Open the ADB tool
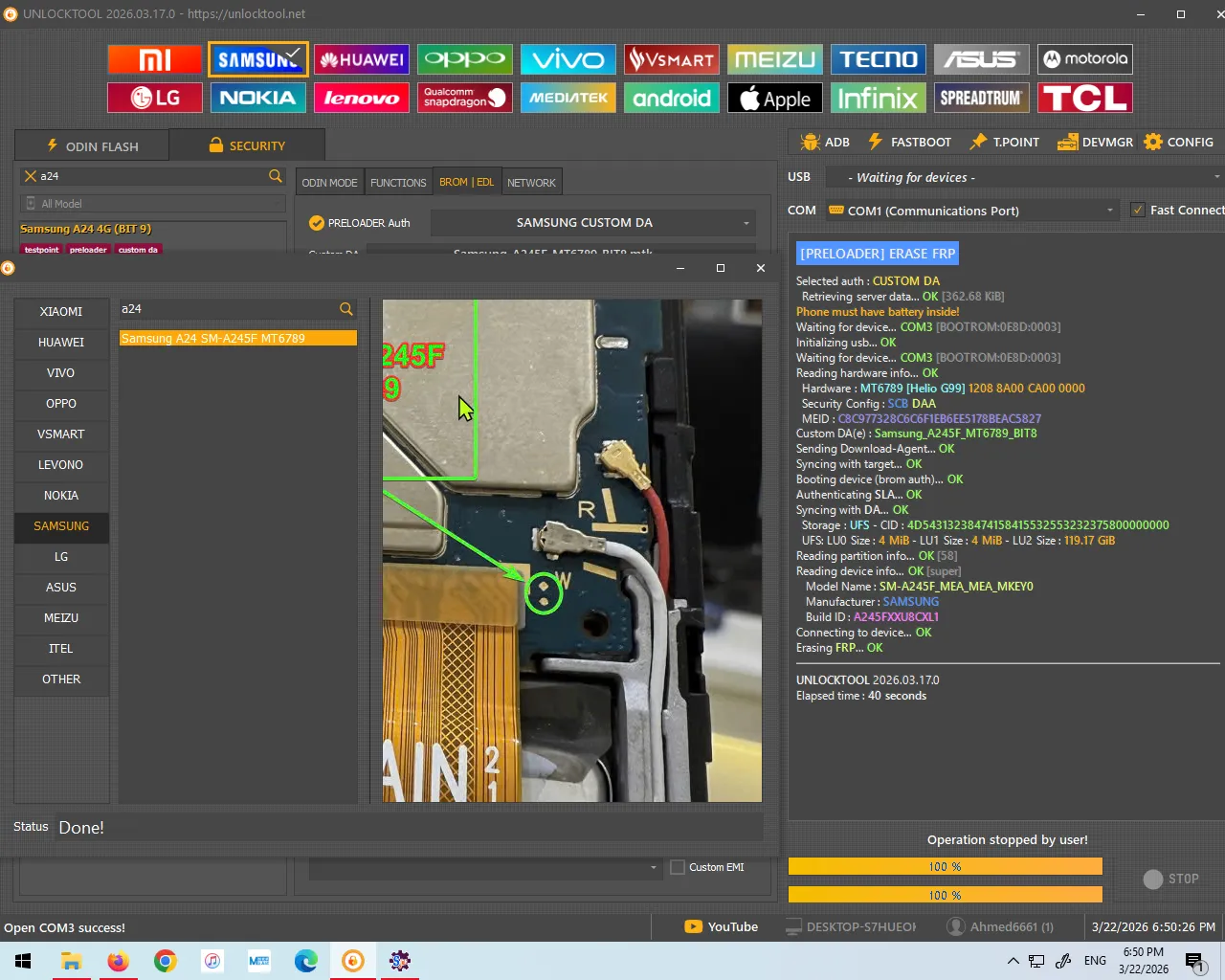The width and height of the screenshot is (1225, 980). point(825,142)
